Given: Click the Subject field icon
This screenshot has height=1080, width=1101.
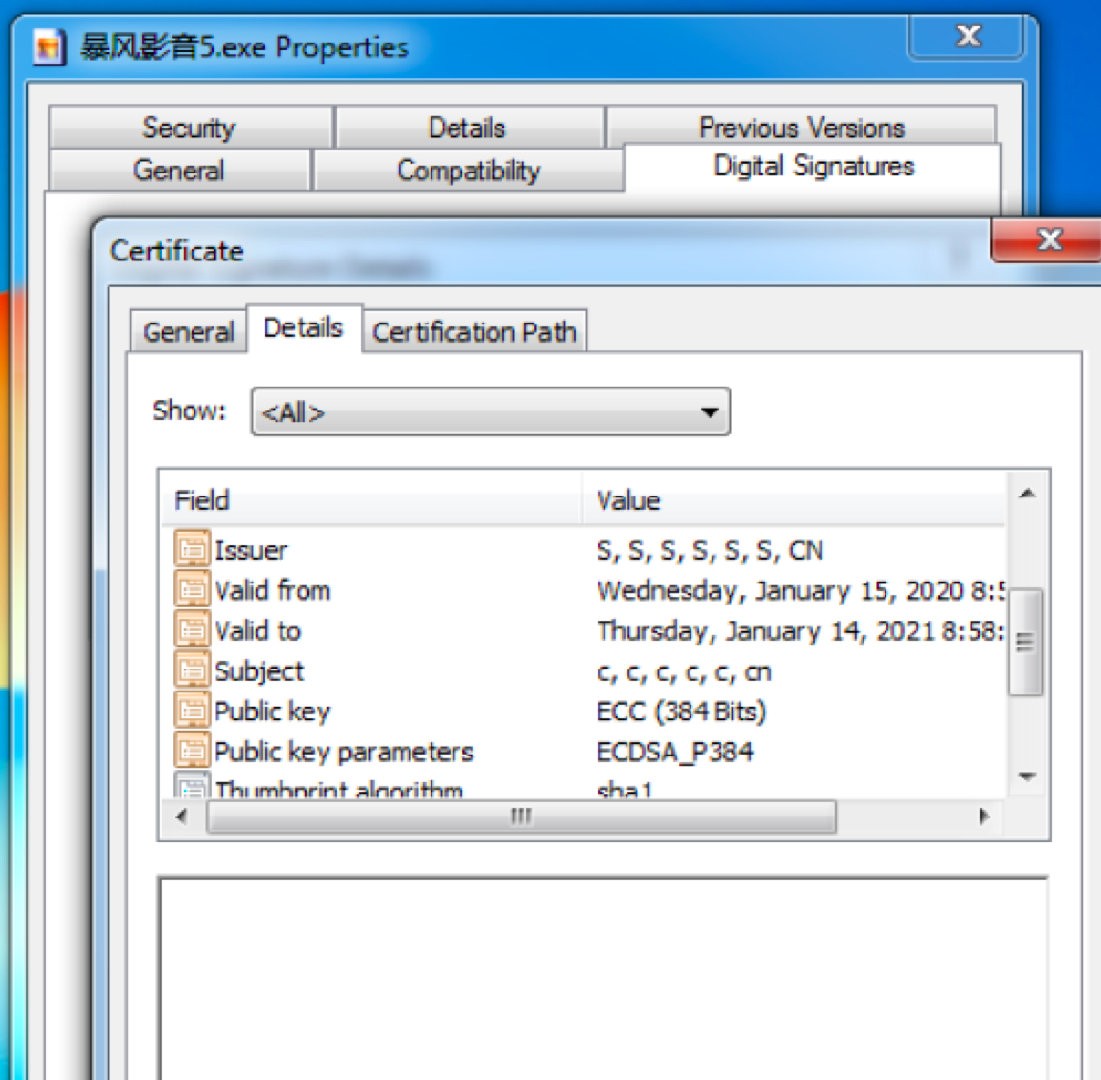Looking at the screenshot, I should coord(191,671).
